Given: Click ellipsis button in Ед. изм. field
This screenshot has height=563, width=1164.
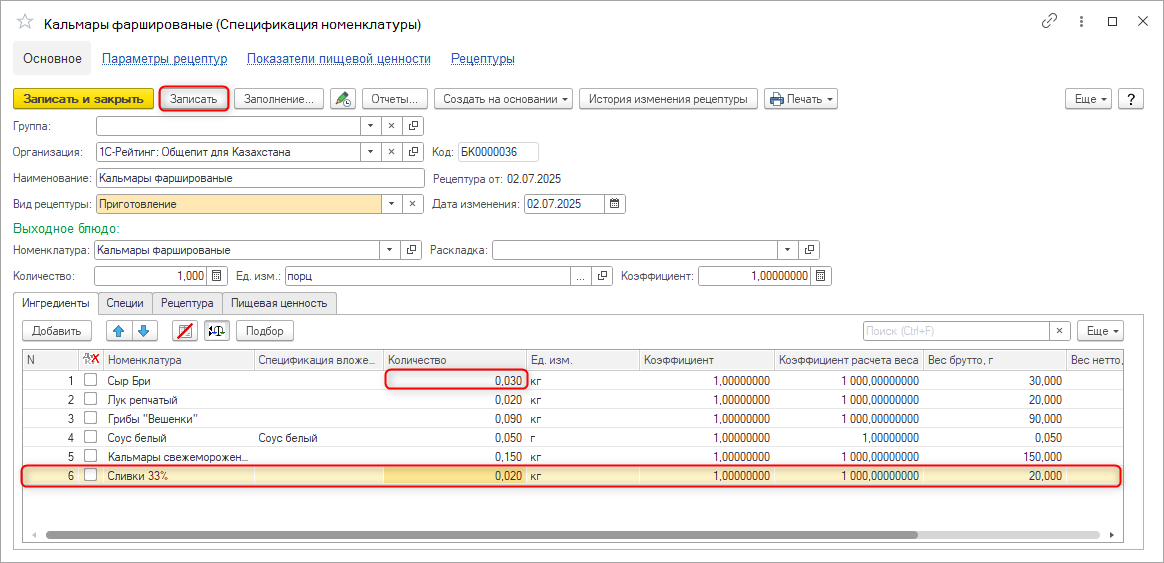Looking at the screenshot, I should click(581, 276).
